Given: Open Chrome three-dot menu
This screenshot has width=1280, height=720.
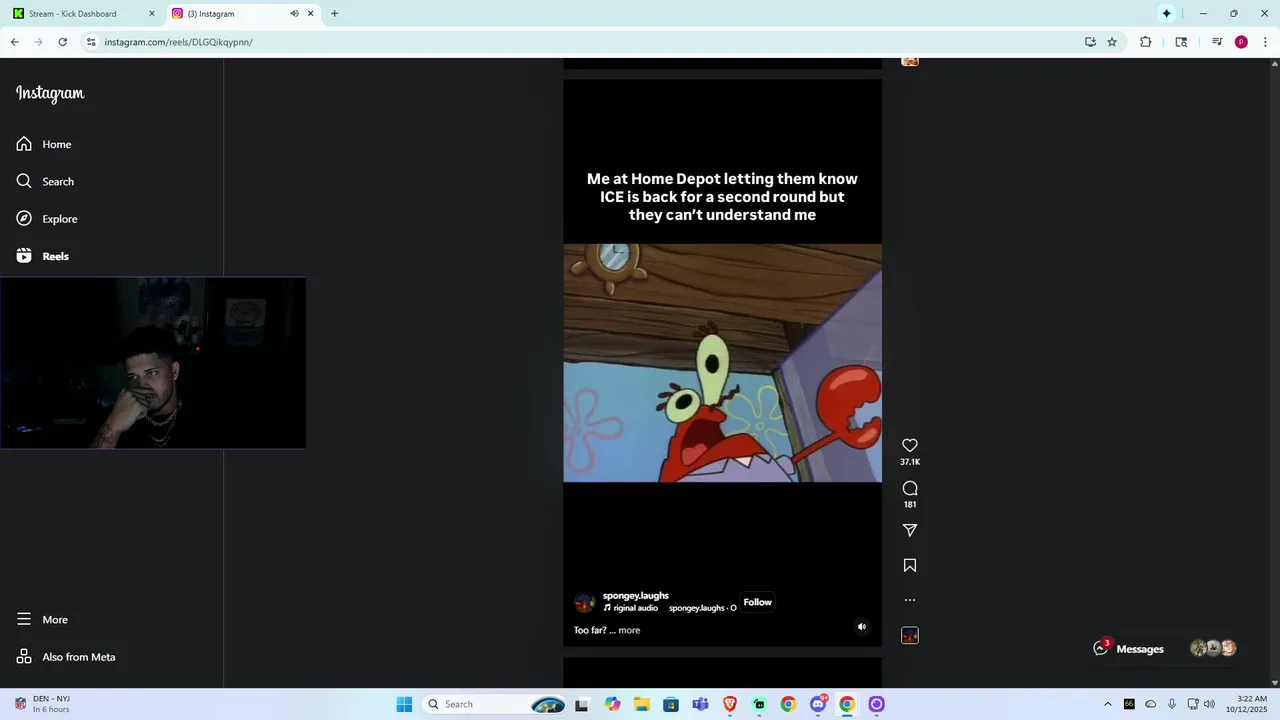Looking at the screenshot, I should [1265, 42].
